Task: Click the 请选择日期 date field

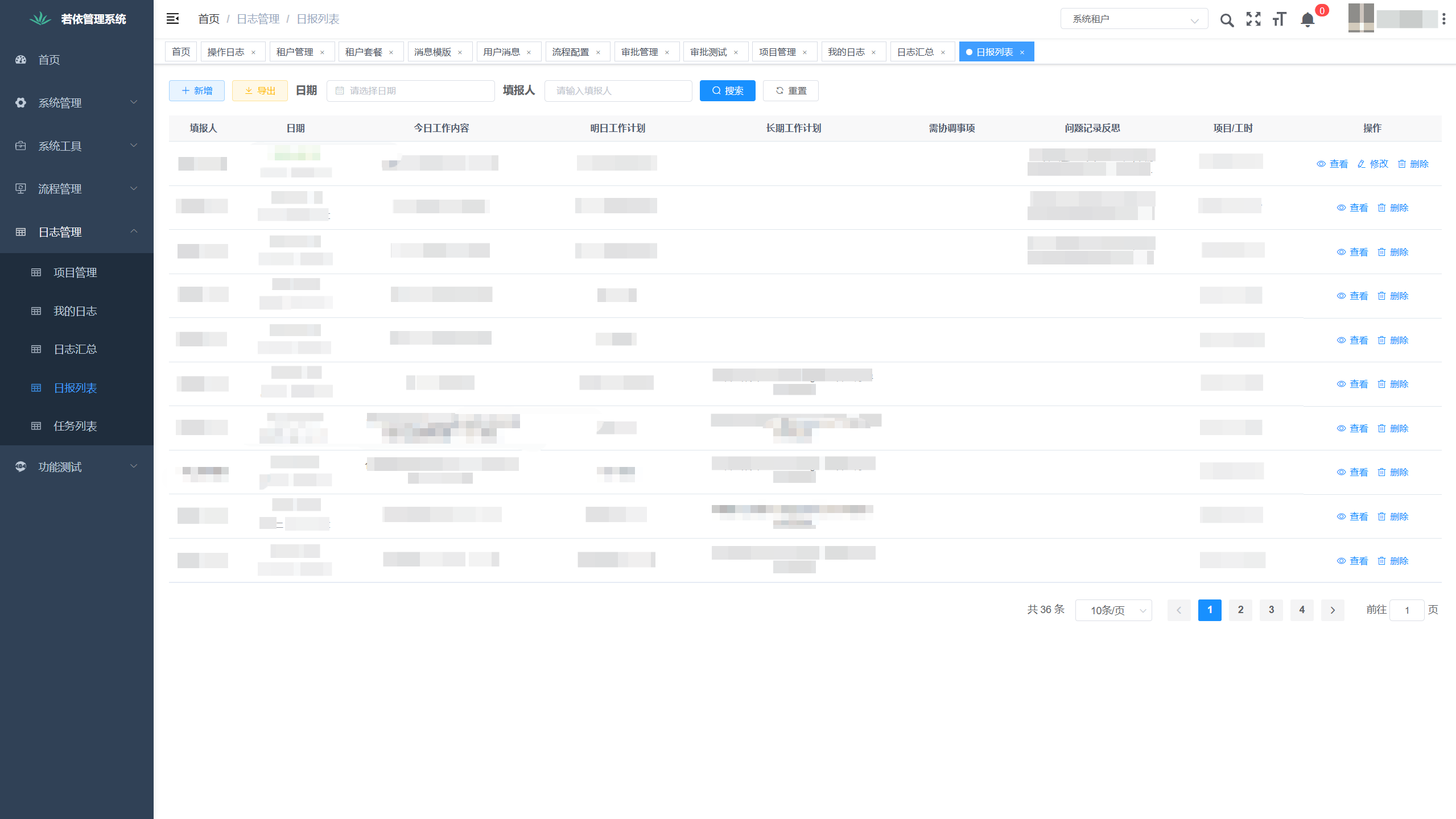Action: click(411, 90)
